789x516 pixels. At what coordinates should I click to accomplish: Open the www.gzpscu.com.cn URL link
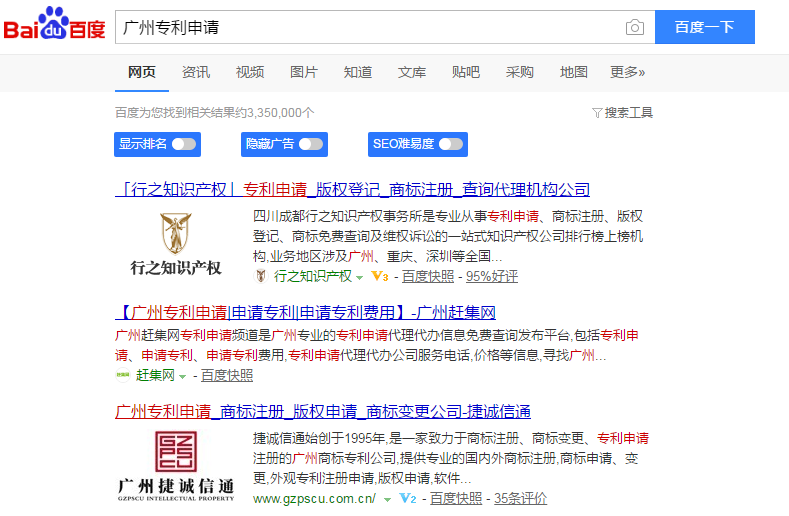click(x=314, y=498)
